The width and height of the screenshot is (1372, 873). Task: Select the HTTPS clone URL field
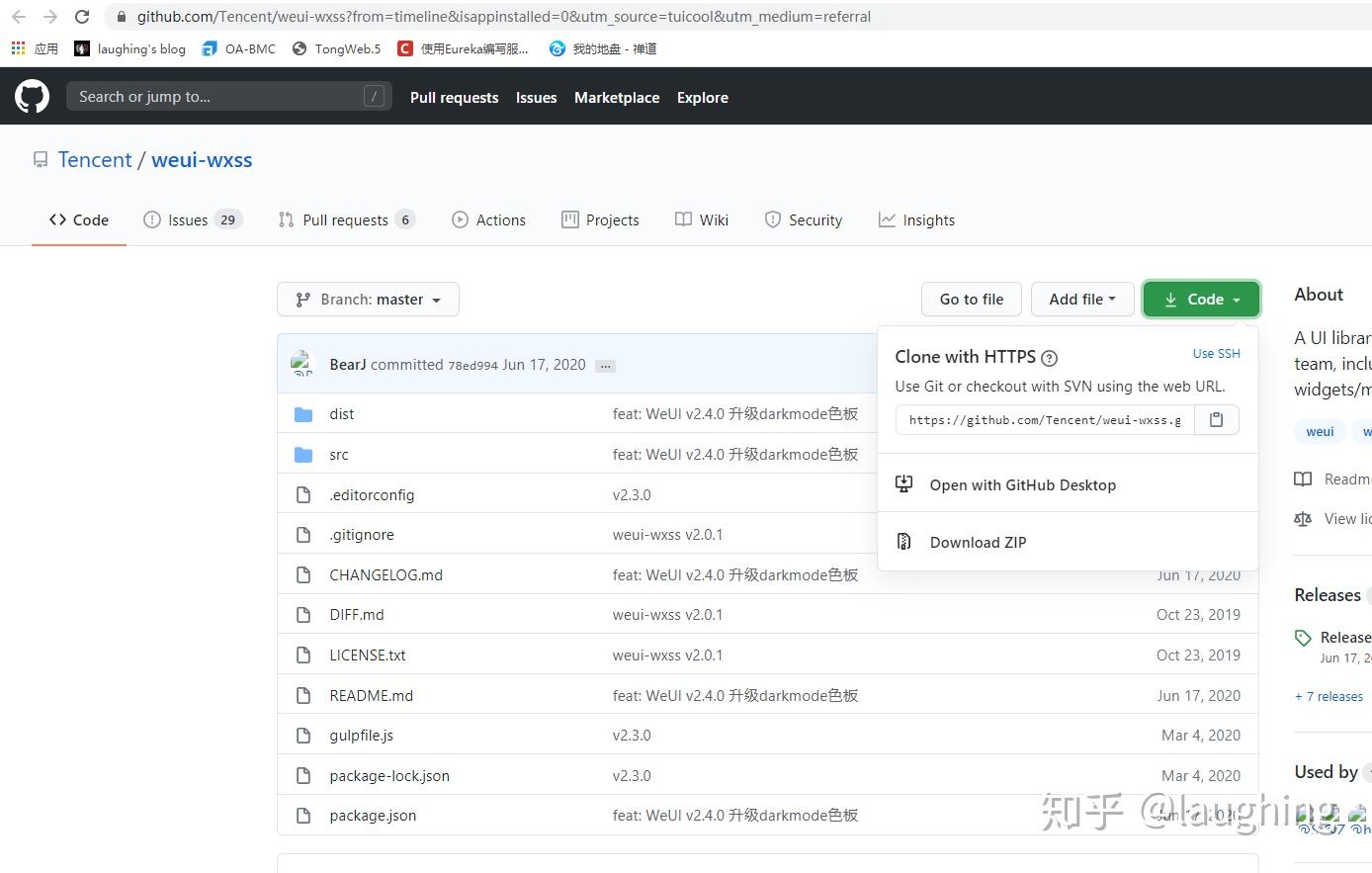tap(1045, 420)
